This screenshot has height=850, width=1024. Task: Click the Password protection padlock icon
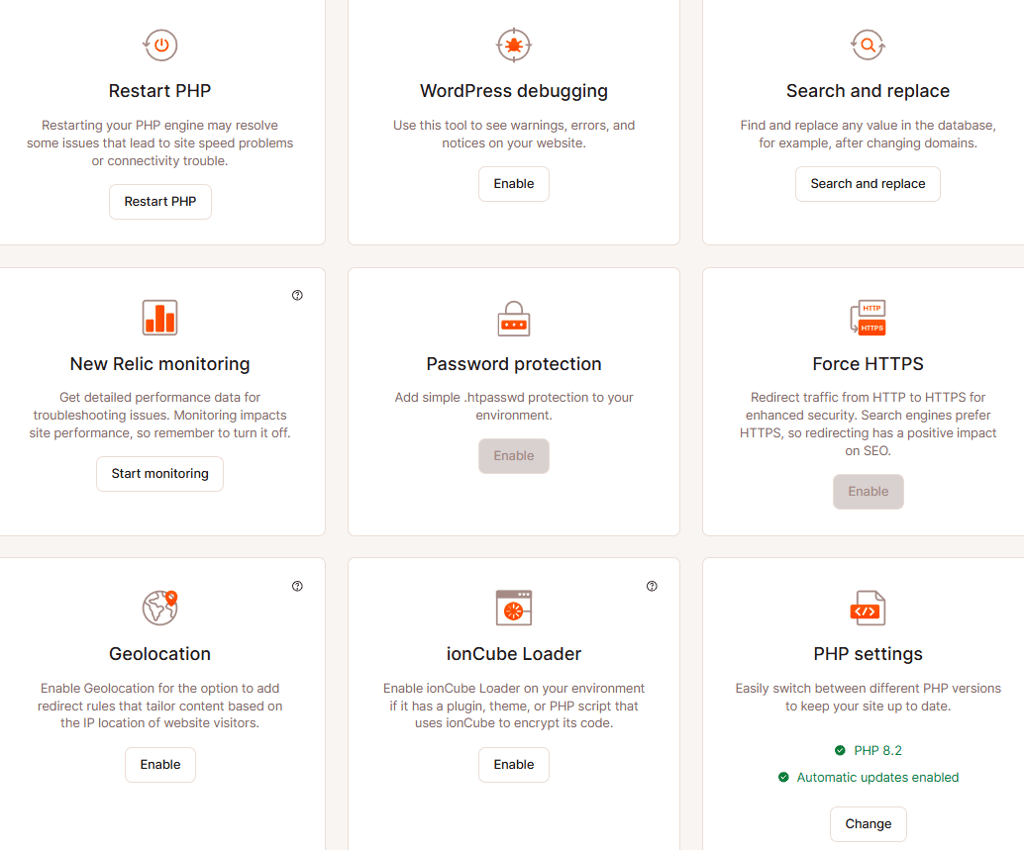(514, 318)
